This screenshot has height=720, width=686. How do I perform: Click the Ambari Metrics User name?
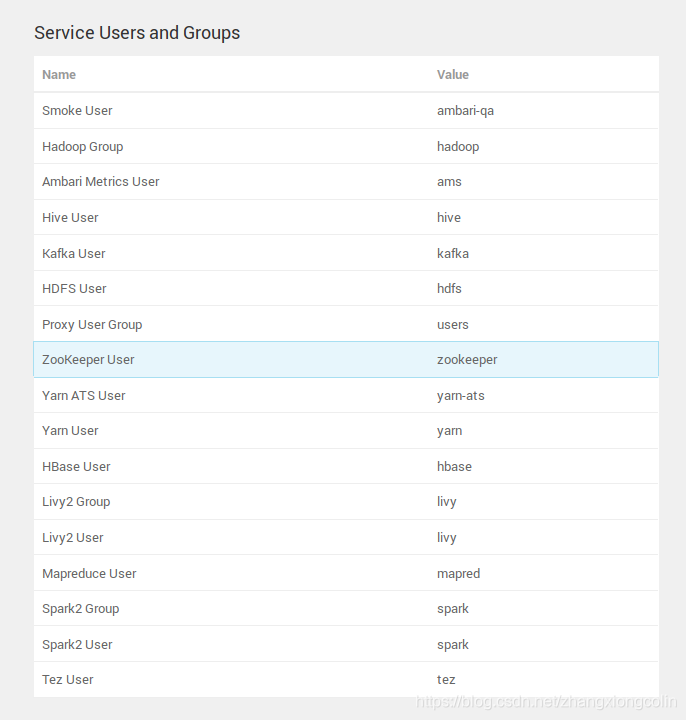pos(100,182)
